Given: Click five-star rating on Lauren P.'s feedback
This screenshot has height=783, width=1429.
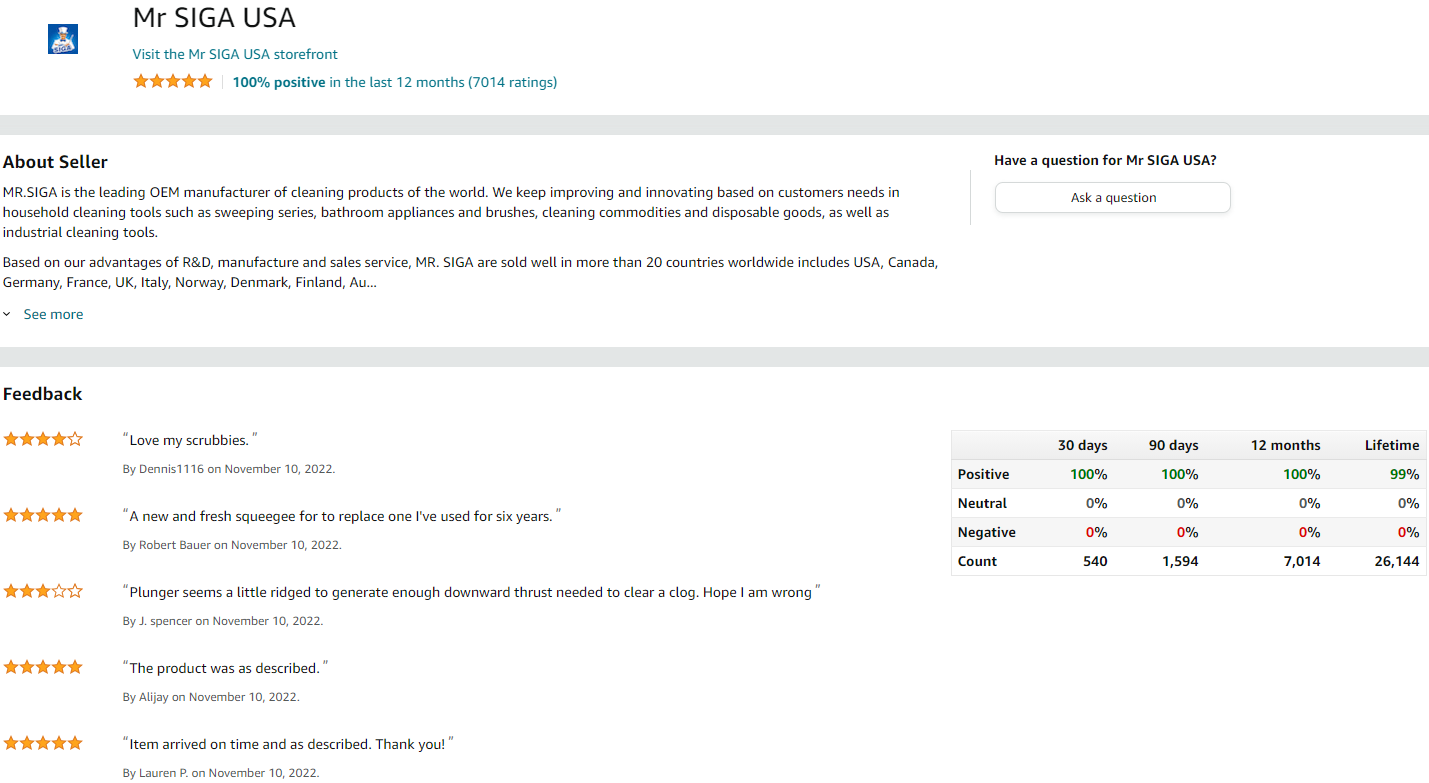Looking at the screenshot, I should coord(43,743).
